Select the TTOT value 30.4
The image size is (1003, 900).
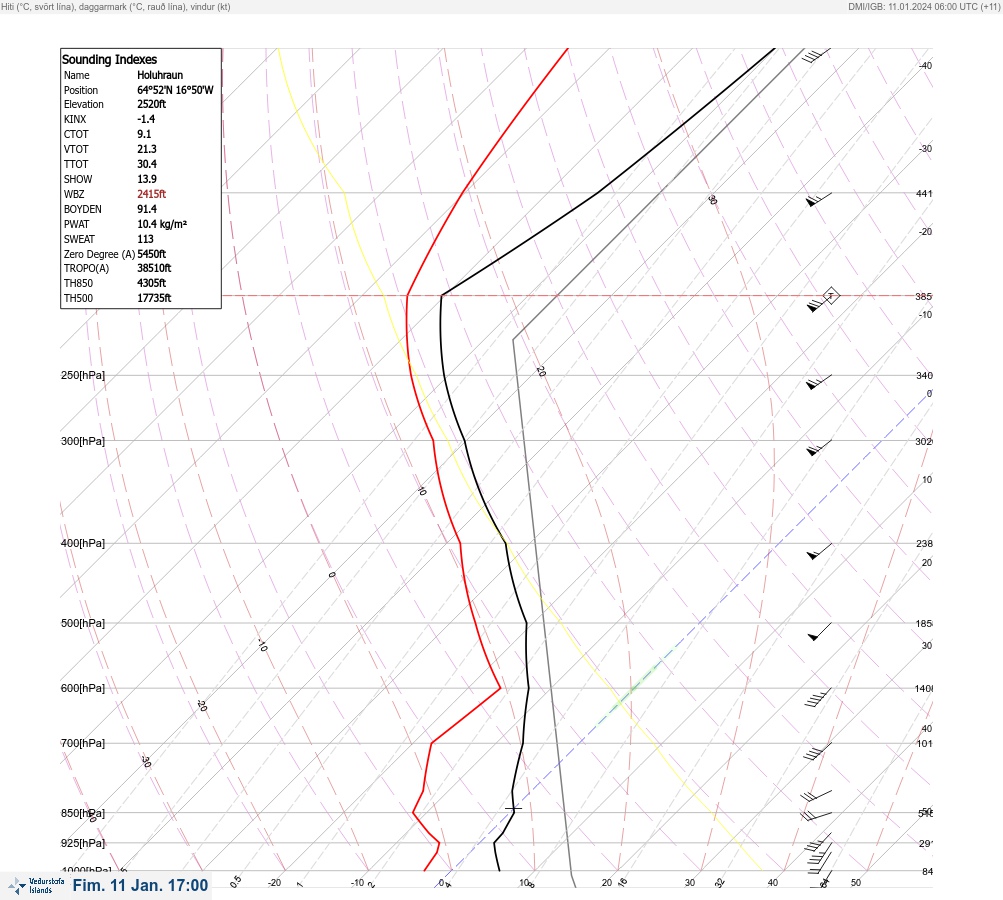point(146,164)
